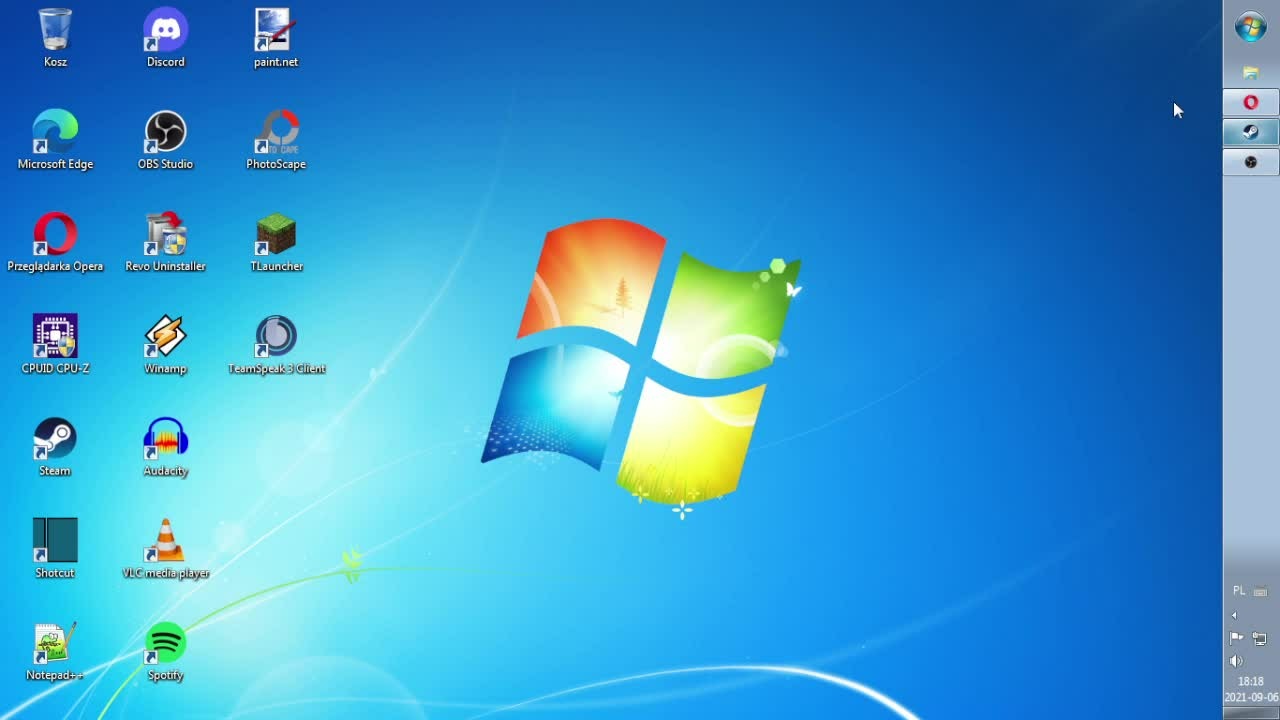The image size is (1280, 720).
Task: Select the Discord desktop shortcut
Action: click(165, 38)
